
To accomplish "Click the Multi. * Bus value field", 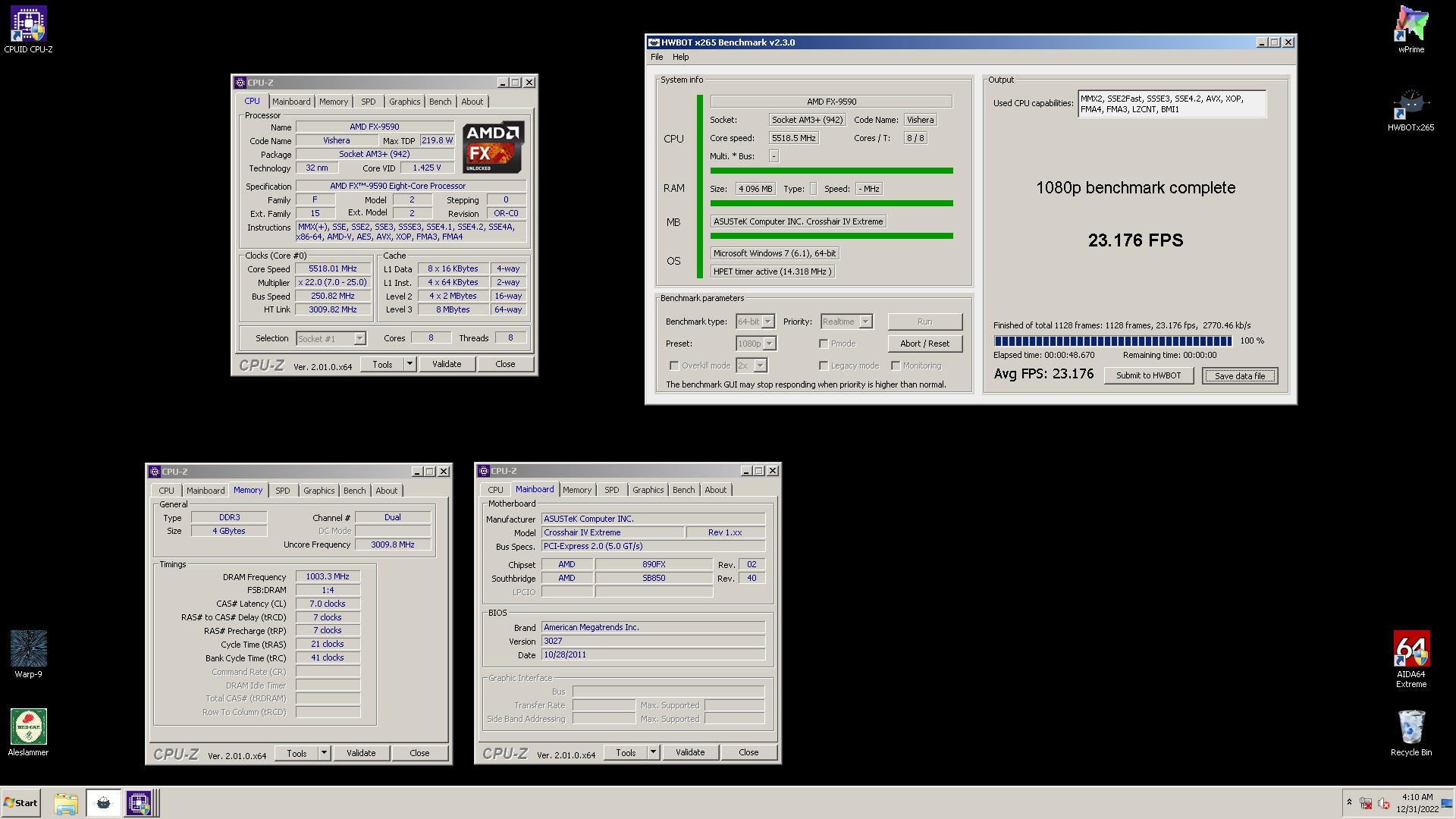I will click(x=773, y=156).
